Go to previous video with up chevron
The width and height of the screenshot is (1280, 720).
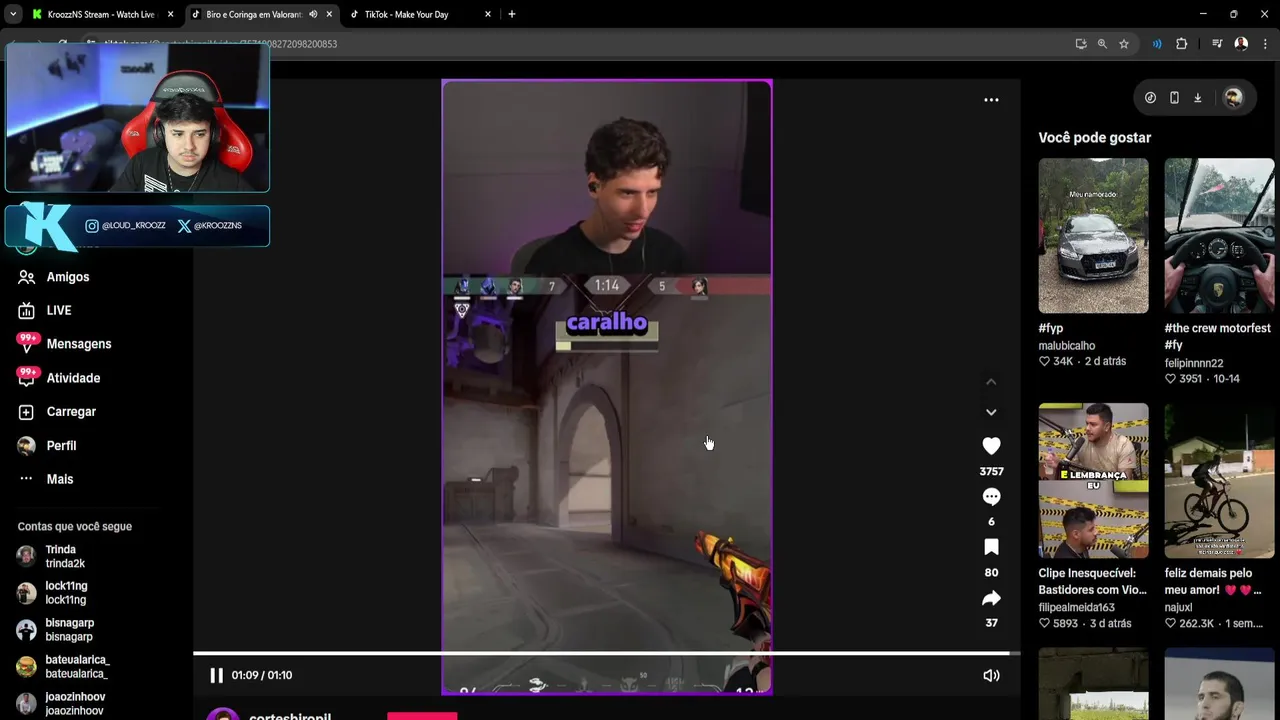tap(991, 382)
